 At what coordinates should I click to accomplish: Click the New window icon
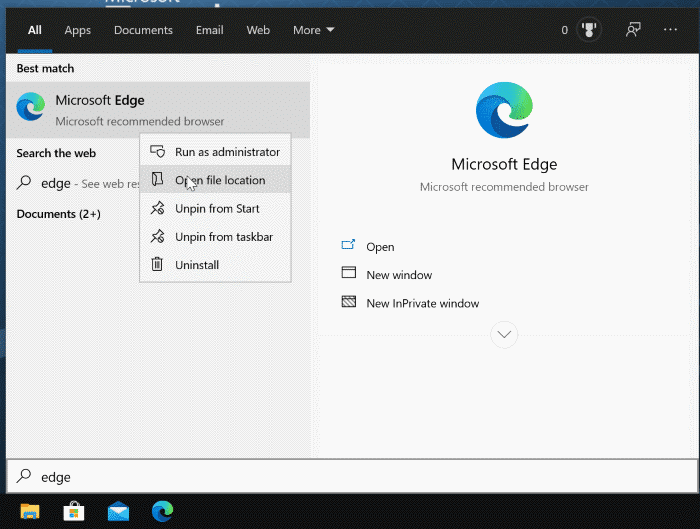pyautogui.click(x=349, y=272)
